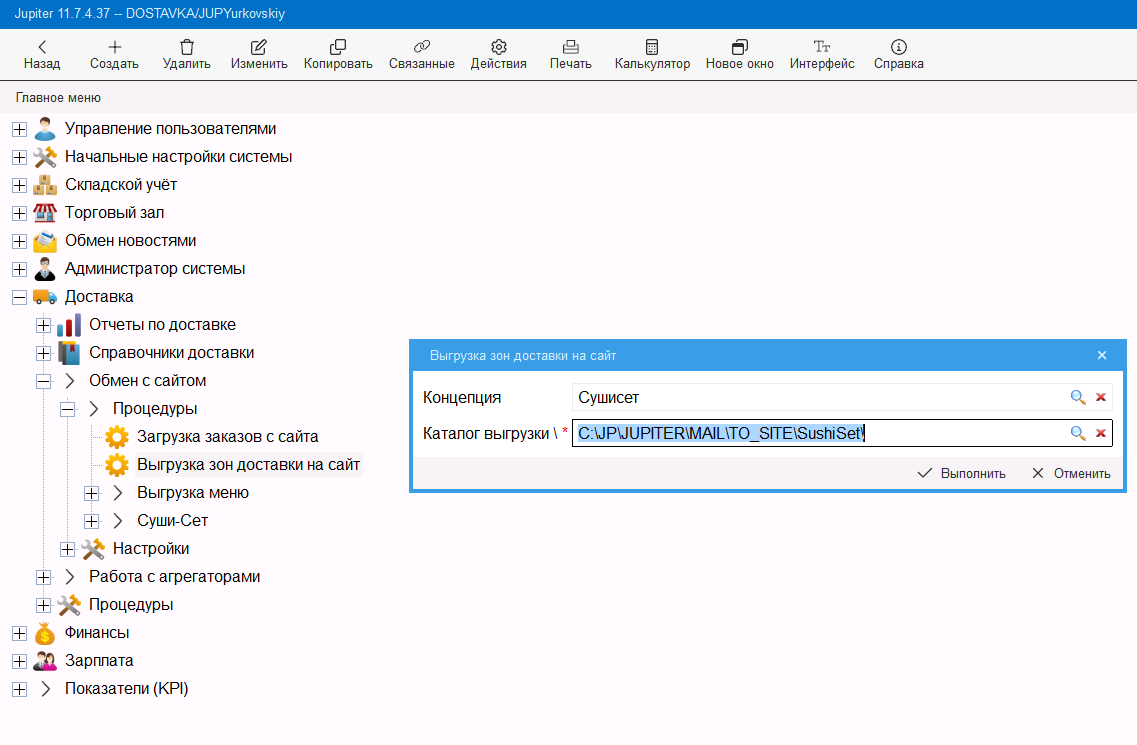1137x745 pixels.
Task: Select Отчеты по доставке tree item
Action: click(162, 325)
